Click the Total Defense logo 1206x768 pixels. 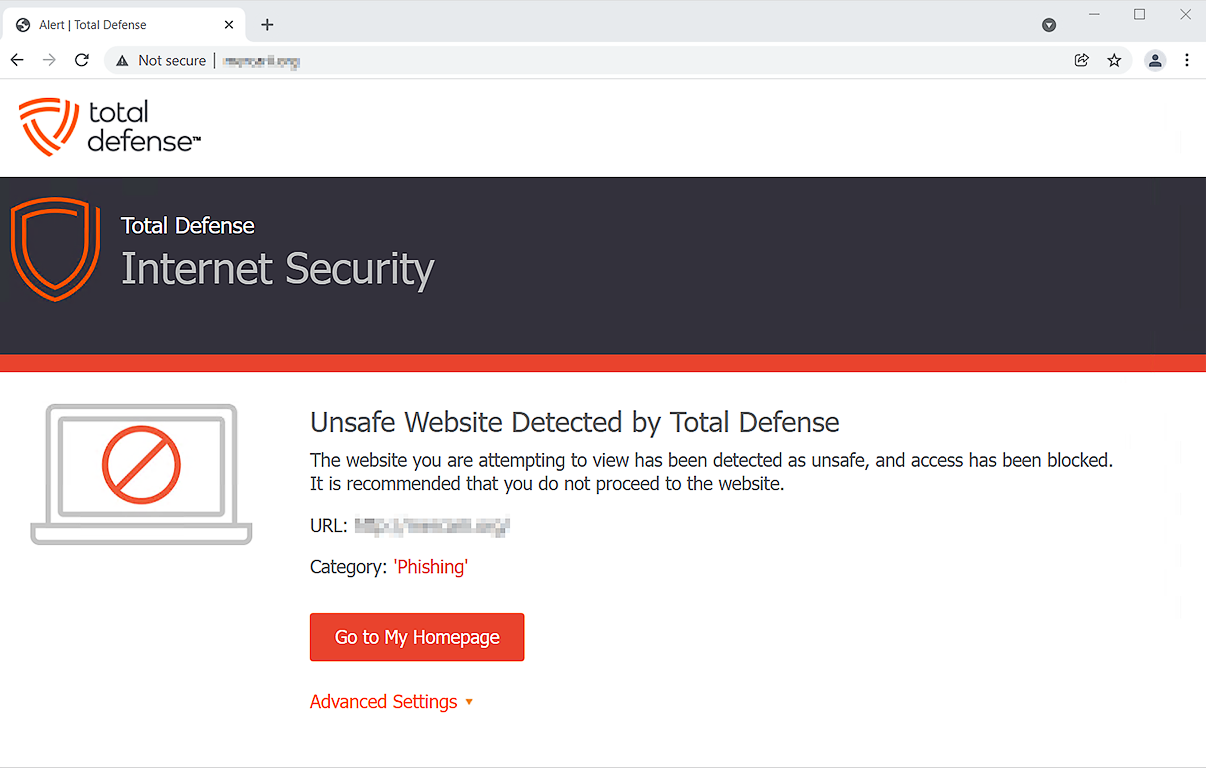point(108,127)
